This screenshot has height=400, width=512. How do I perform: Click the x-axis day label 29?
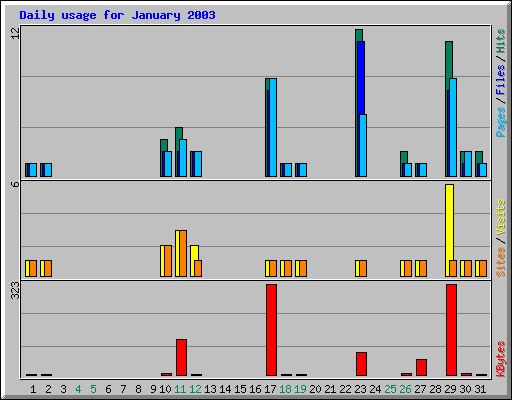[450, 389]
